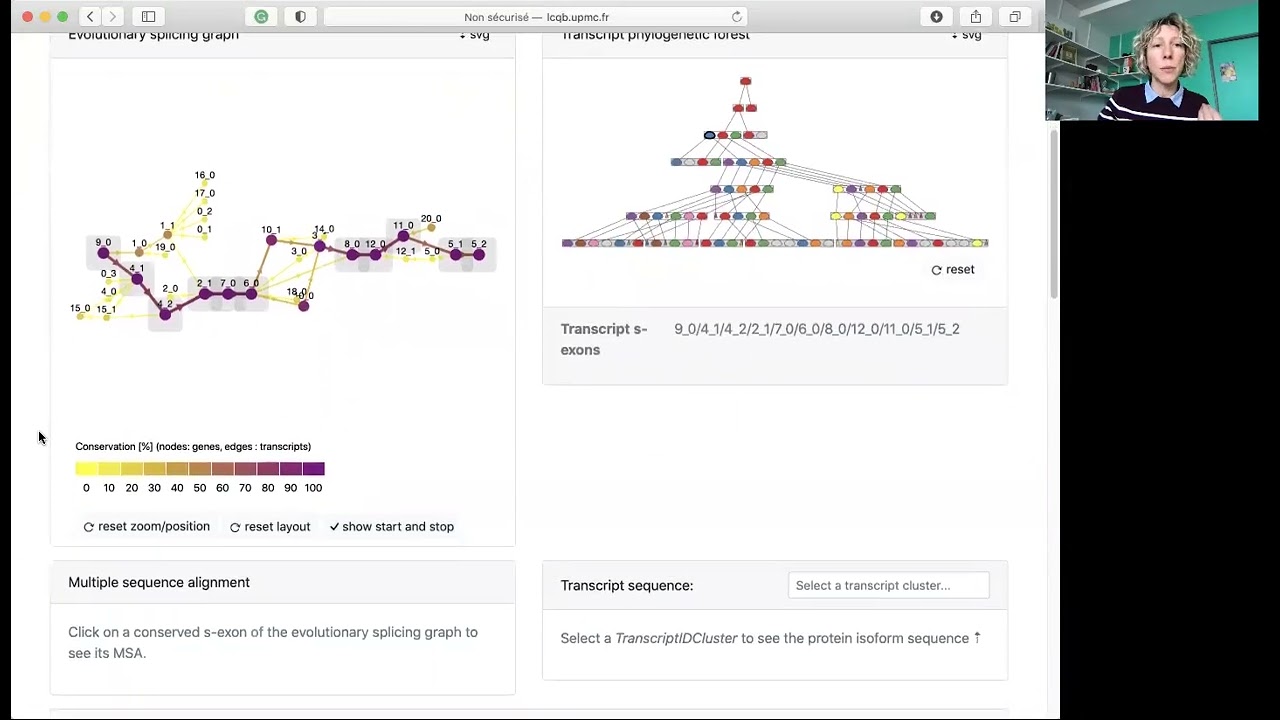
Task: Download the transcript phylogenetic forest svg
Action: (966, 35)
